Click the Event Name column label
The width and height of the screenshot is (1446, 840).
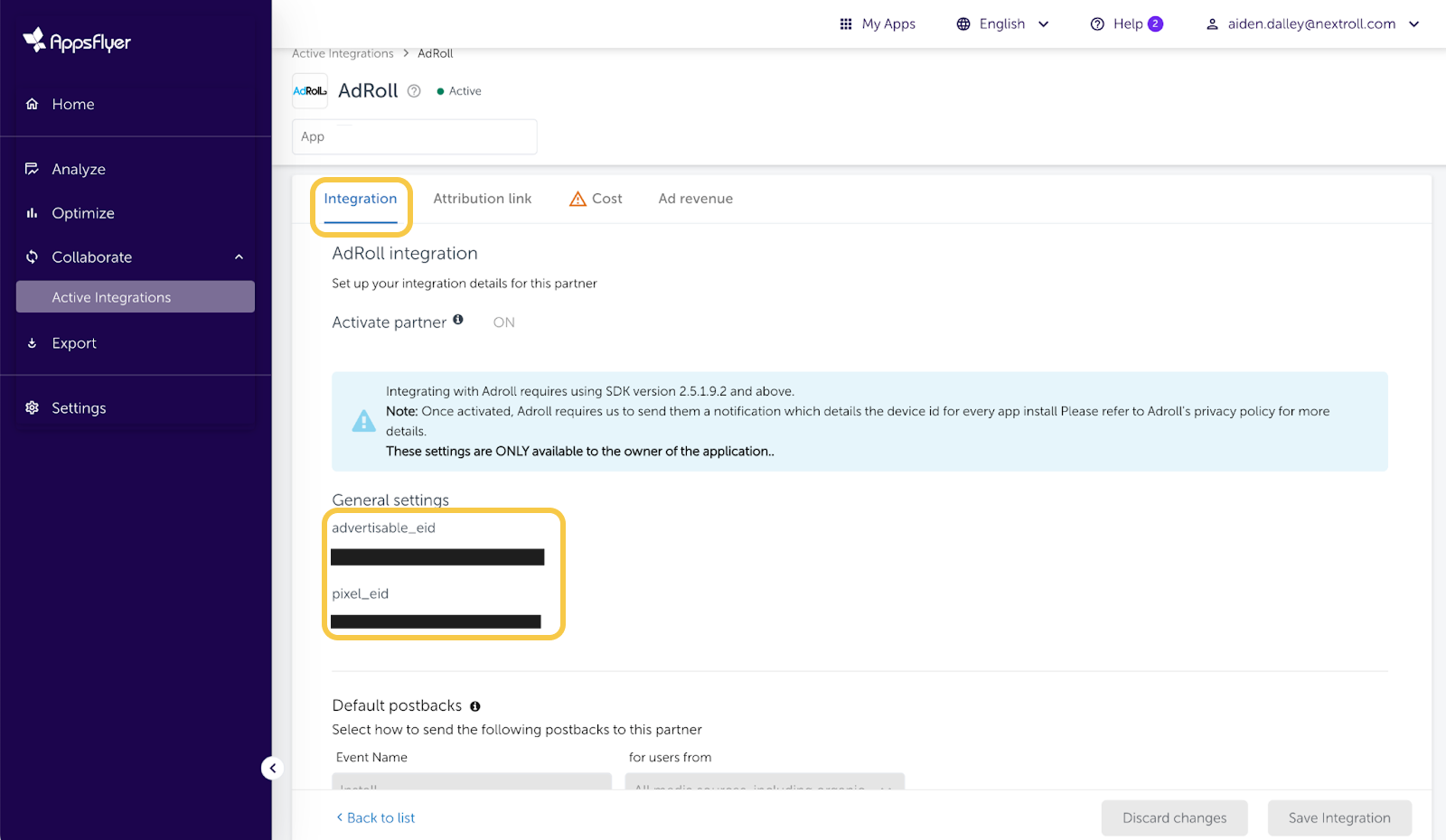[371, 758]
